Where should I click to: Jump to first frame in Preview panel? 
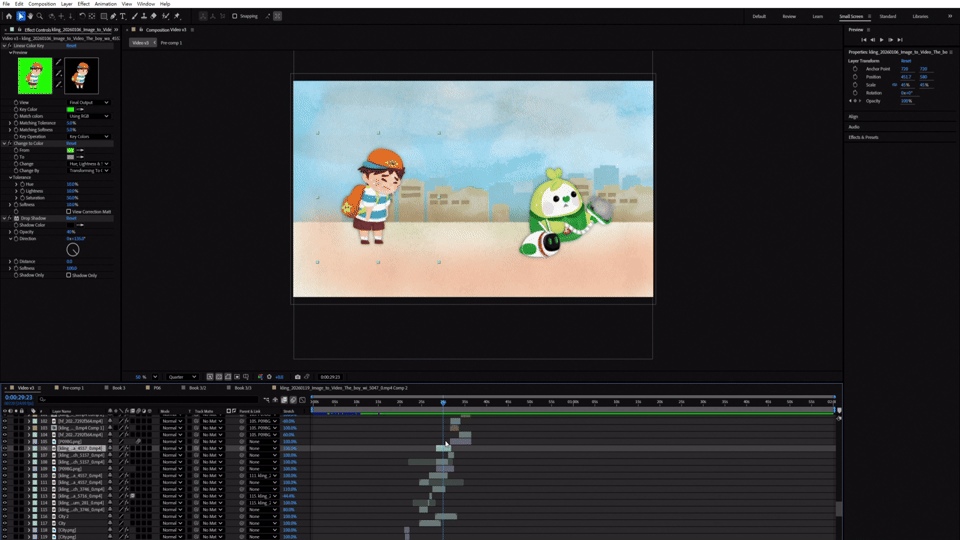coord(864,40)
